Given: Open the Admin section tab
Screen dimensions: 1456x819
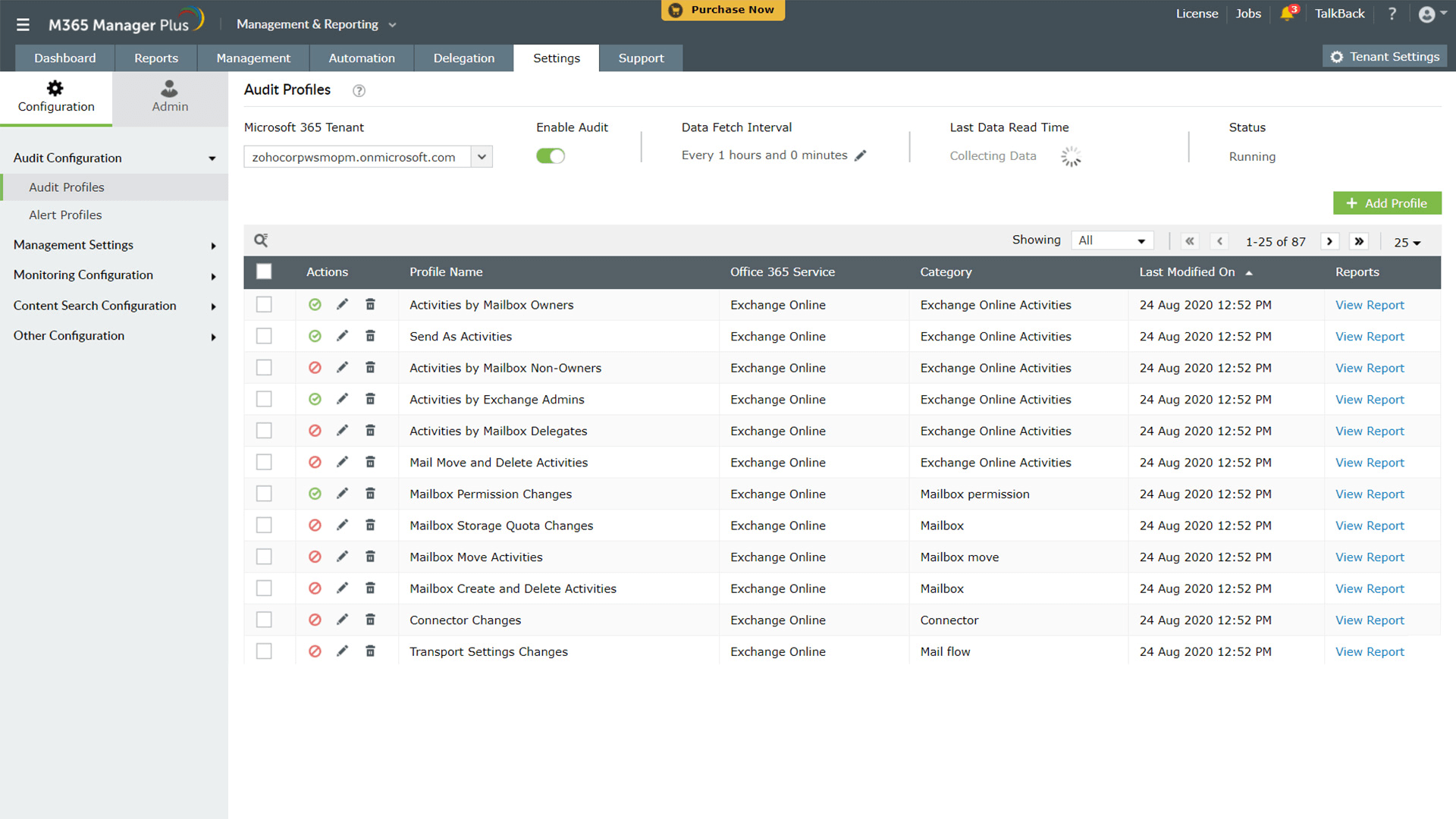Looking at the screenshot, I should (x=170, y=97).
